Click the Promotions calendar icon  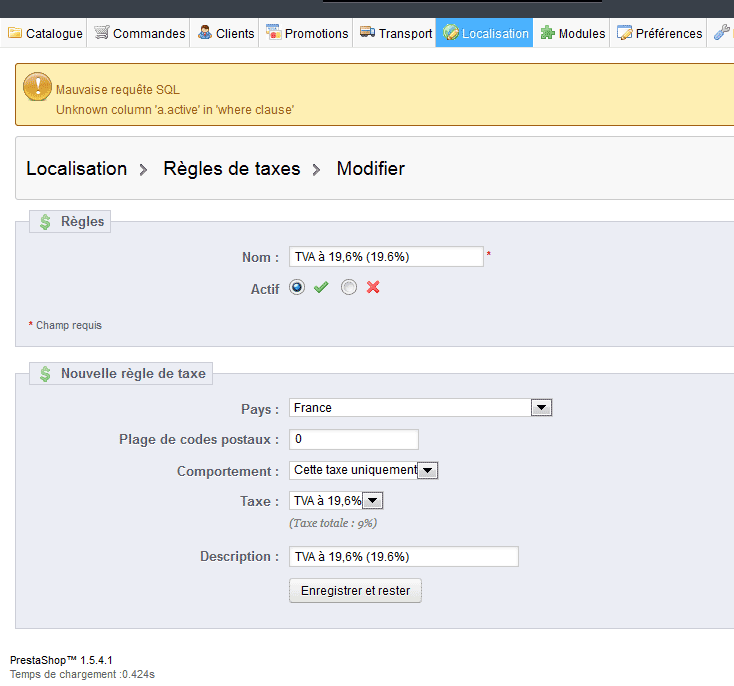pos(273,32)
